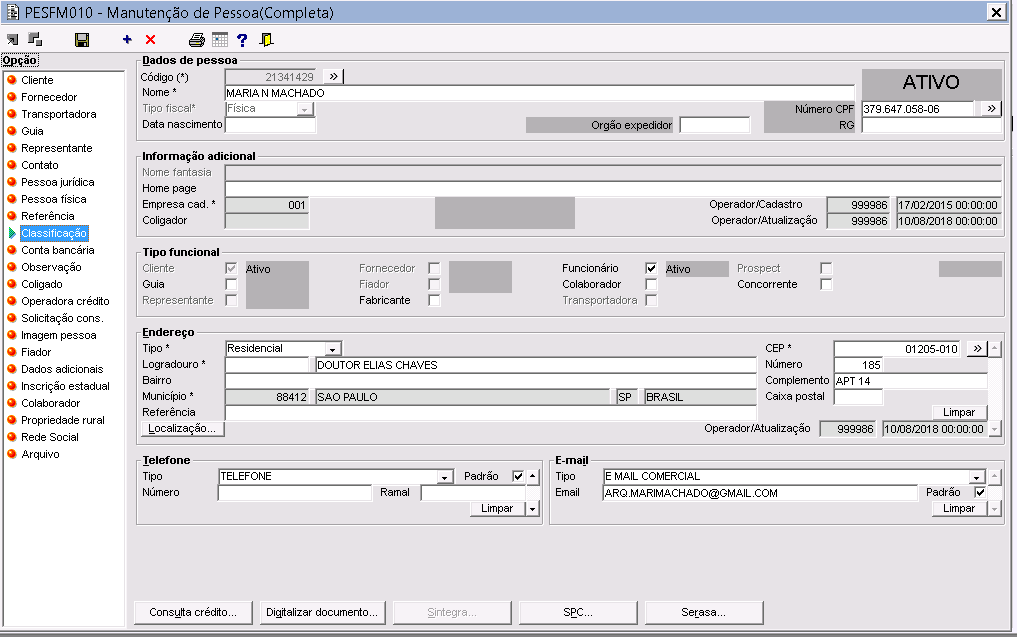Open Rede Social in the Opção list
This screenshot has height=637, width=1017.
pyautogui.click(x=49, y=437)
